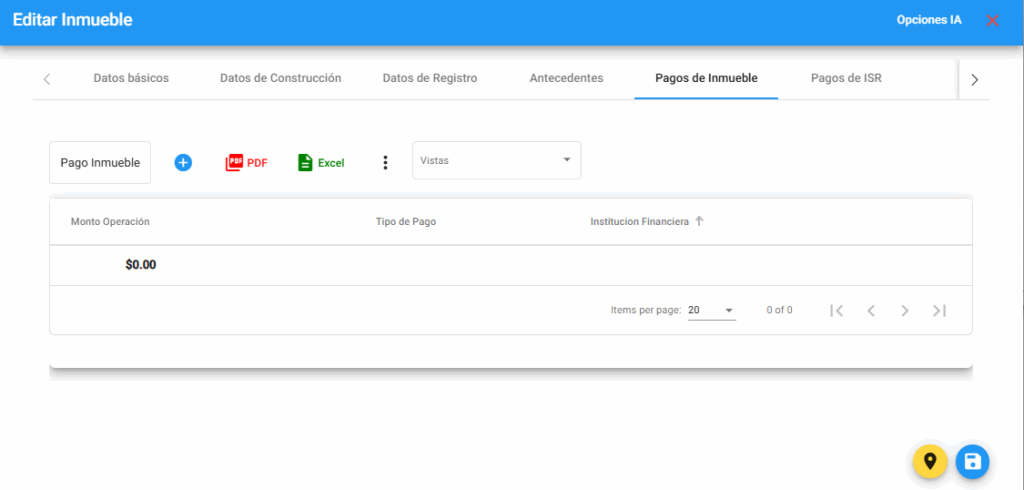
Task: Go to the next page of results
Action: click(904, 310)
